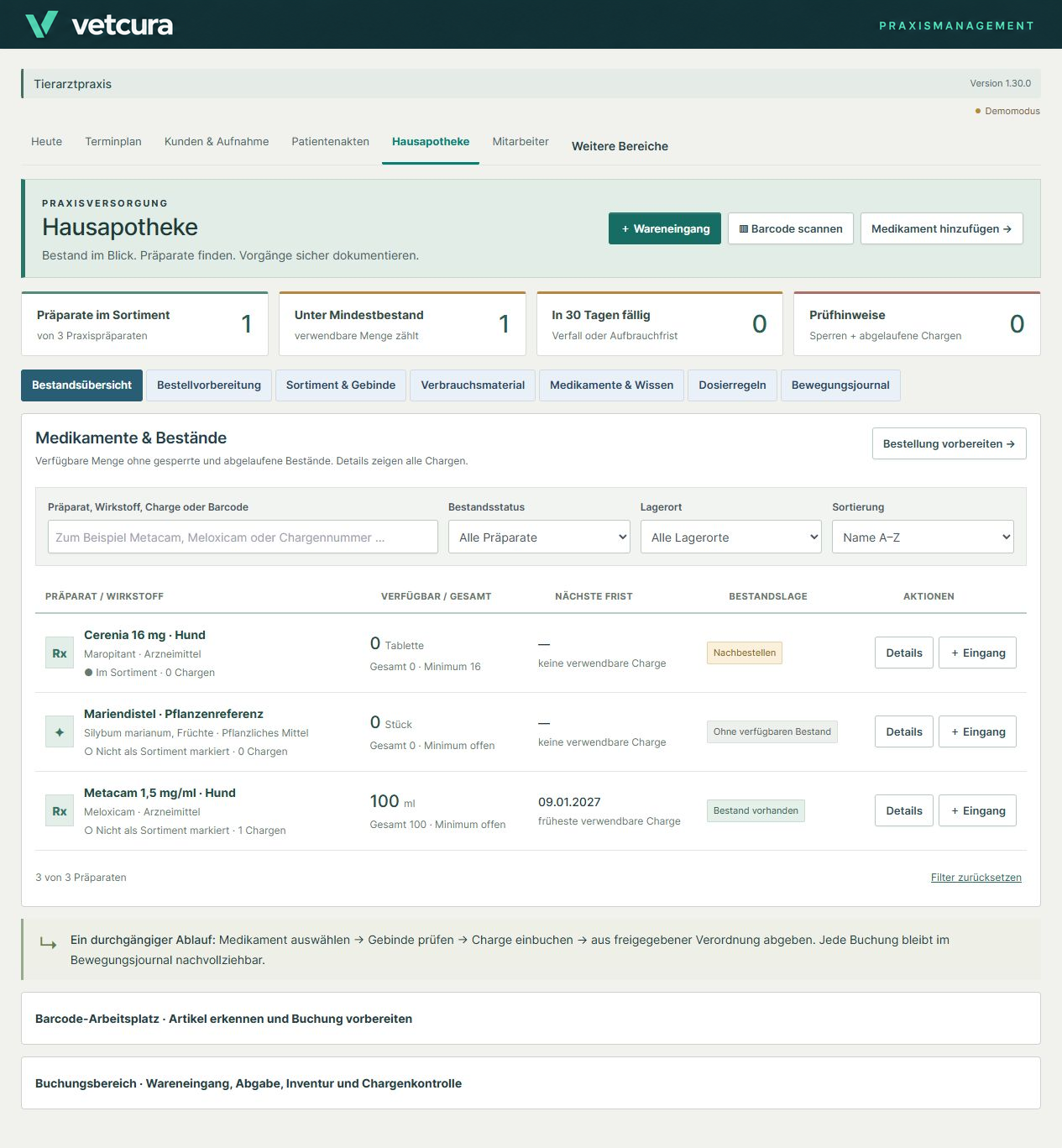The height and width of the screenshot is (1148, 1062).
Task: Go to the Patientenakten tab
Action: click(x=330, y=141)
